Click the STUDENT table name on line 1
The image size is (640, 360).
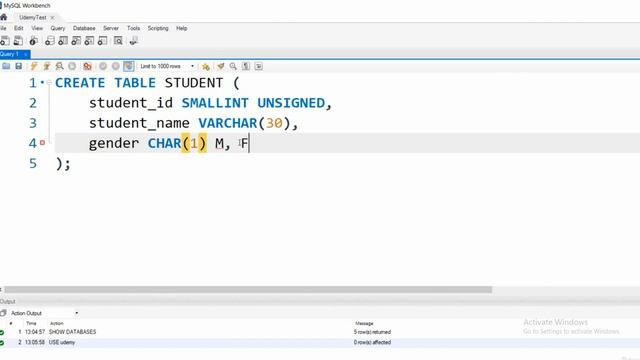pyautogui.click(x=194, y=83)
